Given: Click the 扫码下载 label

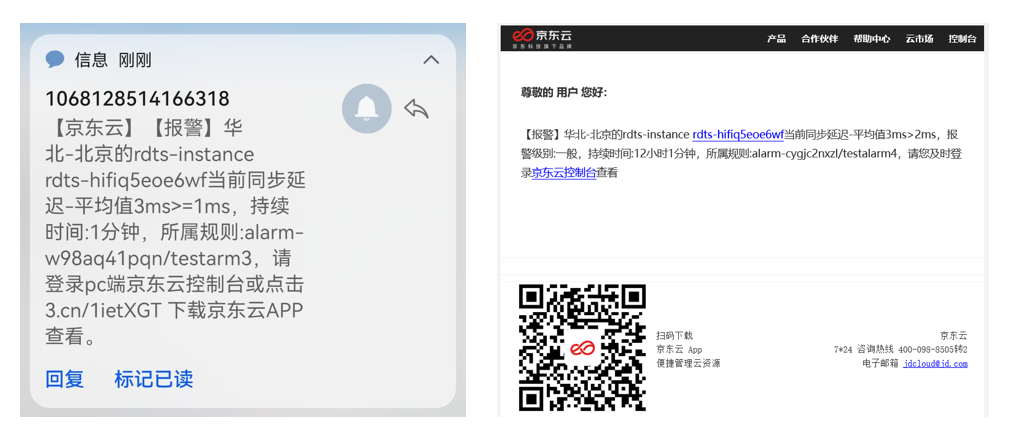Looking at the screenshot, I should coord(674,335).
